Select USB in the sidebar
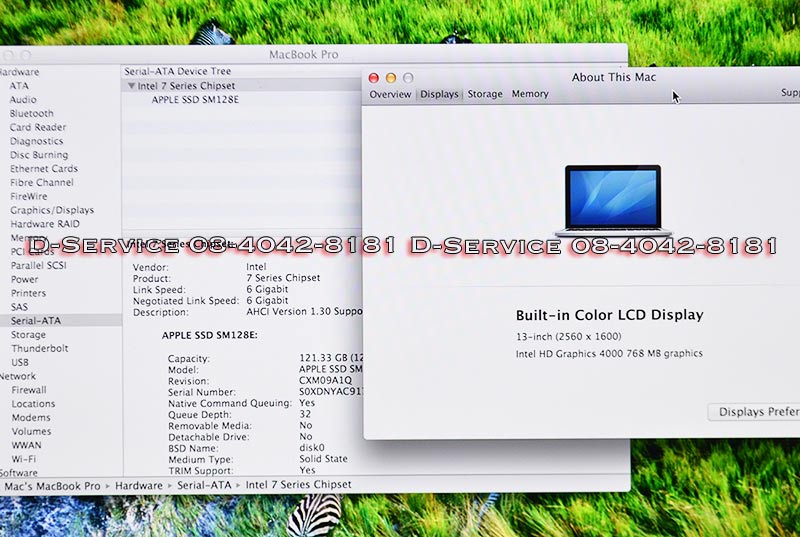The width and height of the screenshot is (800, 537). click(x=20, y=362)
